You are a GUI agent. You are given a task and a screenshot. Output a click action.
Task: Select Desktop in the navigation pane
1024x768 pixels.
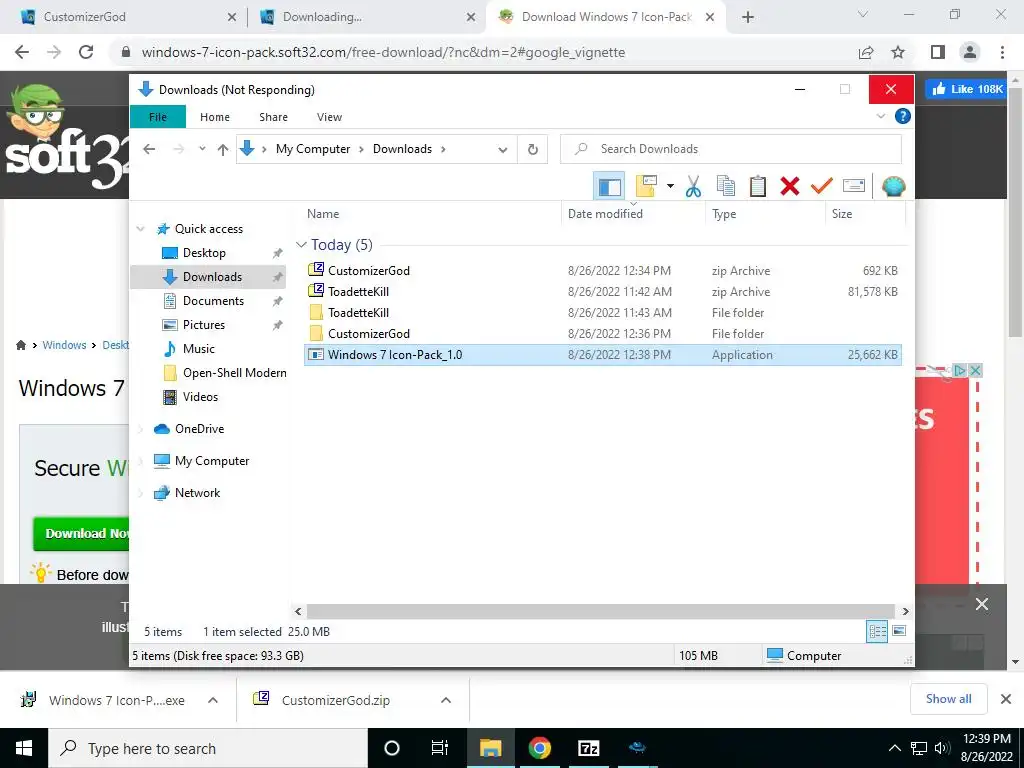coord(204,253)
